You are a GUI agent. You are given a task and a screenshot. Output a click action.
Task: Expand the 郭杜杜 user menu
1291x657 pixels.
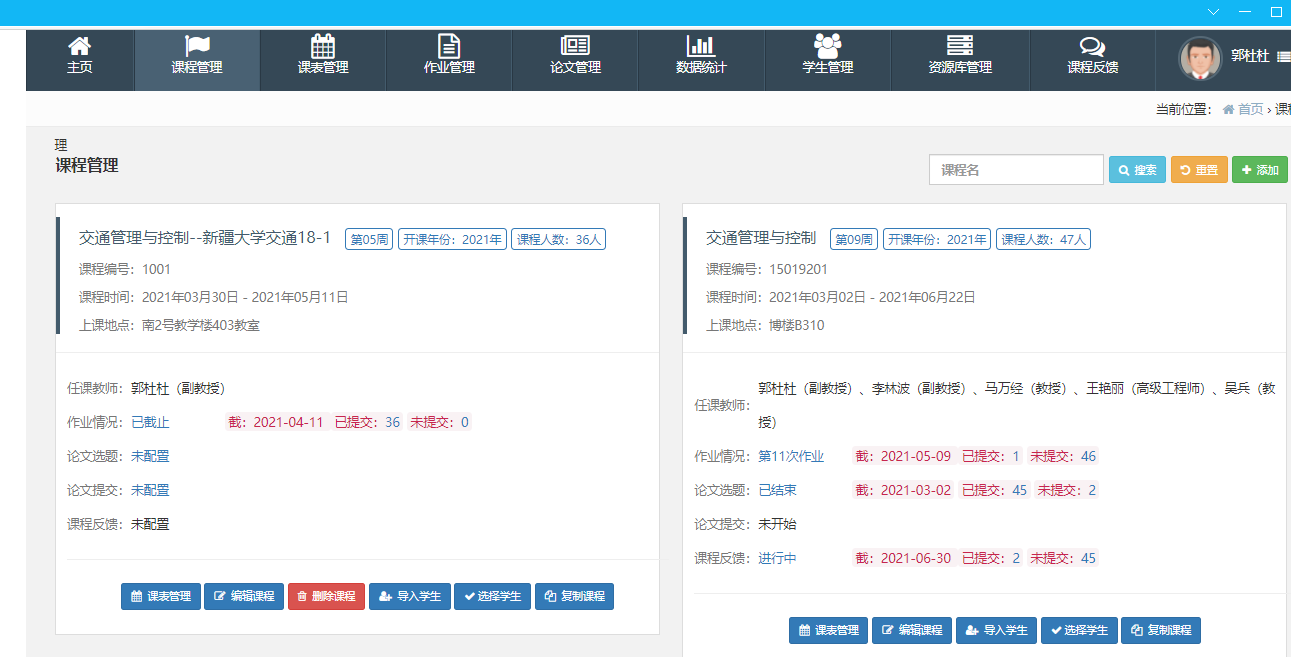point(1258,57)
